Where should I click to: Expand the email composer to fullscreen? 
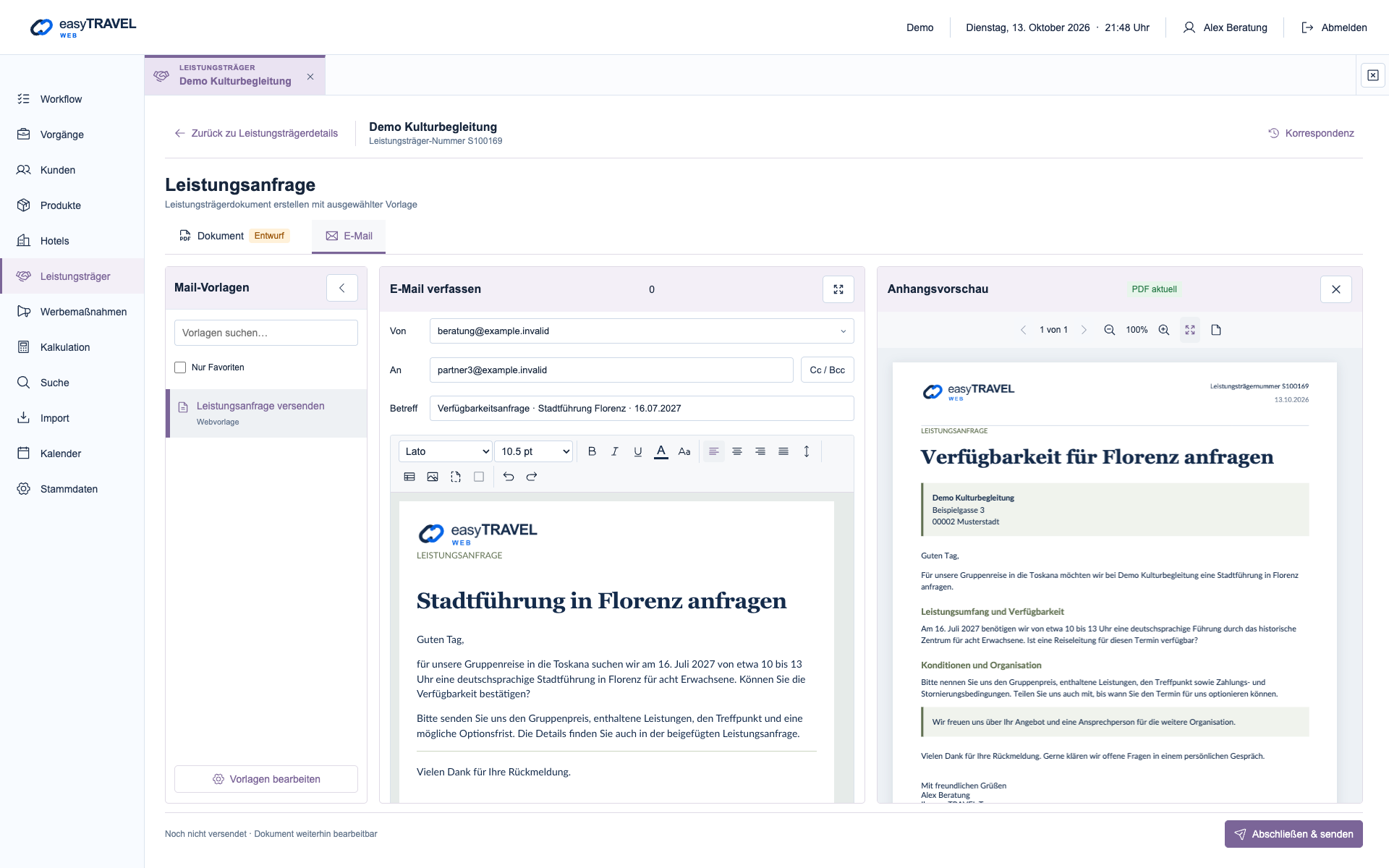pos(838,289)
